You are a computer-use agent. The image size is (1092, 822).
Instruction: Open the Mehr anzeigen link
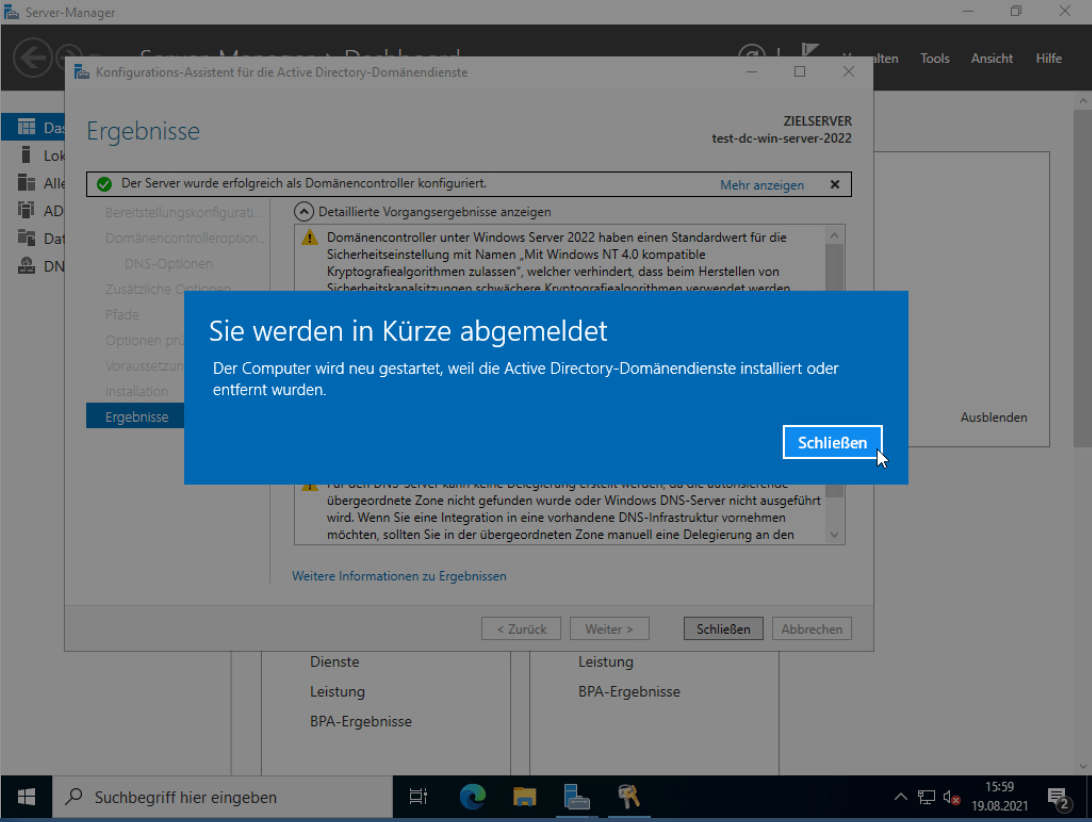(x=762, y=185)
